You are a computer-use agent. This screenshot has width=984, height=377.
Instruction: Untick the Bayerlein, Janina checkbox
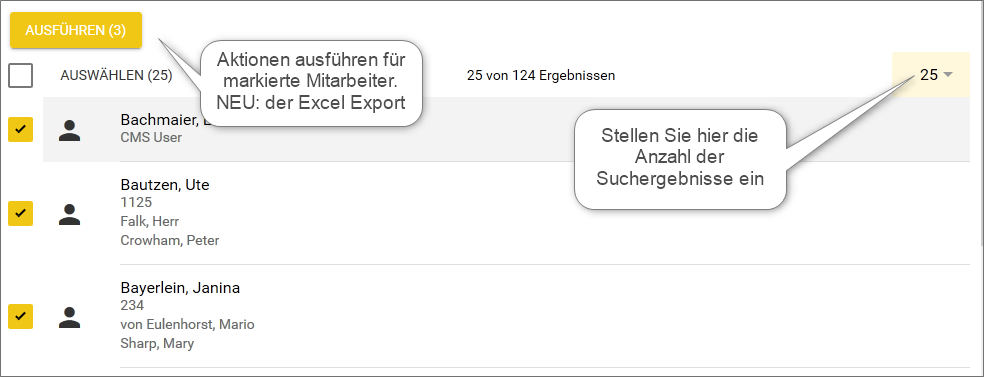(x=21, y=316)
